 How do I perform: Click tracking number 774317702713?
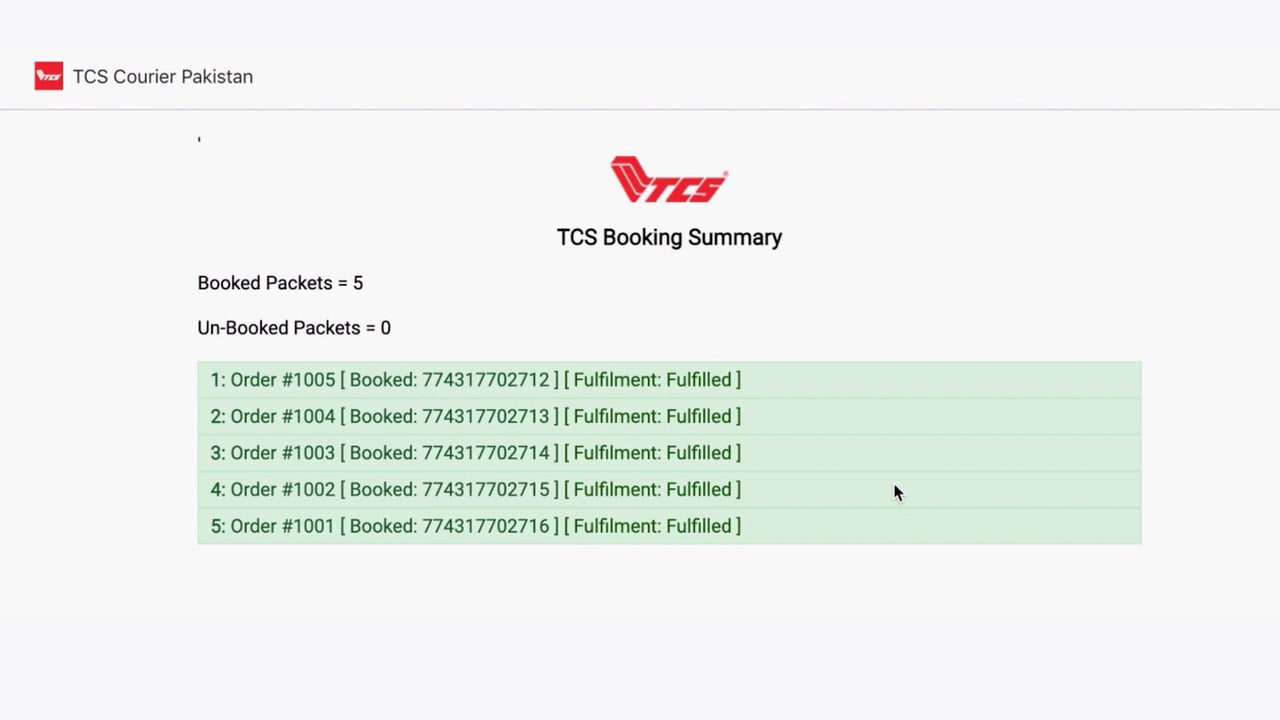tap(486, 416)
